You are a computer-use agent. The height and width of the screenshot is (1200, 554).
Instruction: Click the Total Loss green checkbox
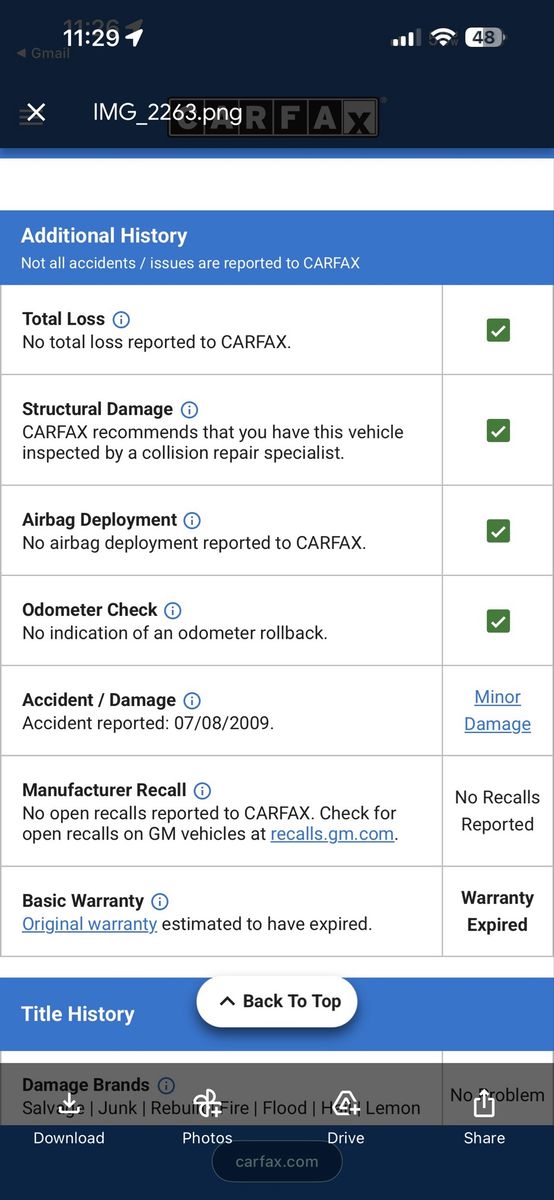pyautogui.click(x=498, y=330)
